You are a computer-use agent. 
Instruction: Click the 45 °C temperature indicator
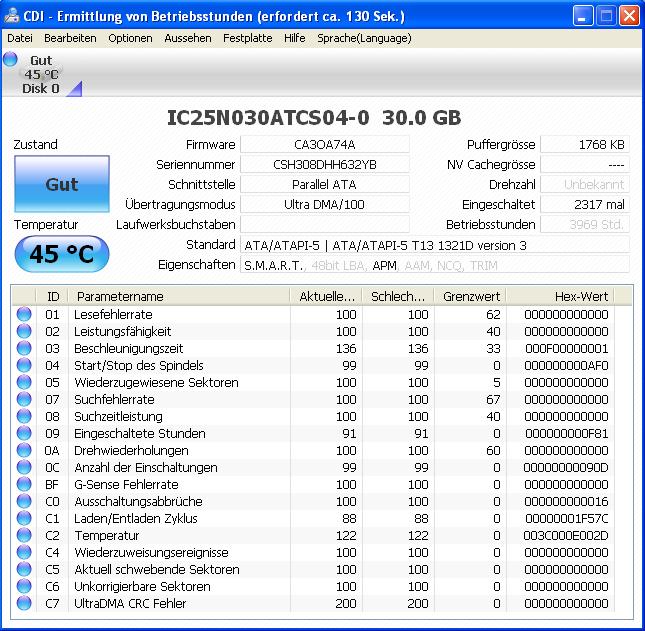62,253
